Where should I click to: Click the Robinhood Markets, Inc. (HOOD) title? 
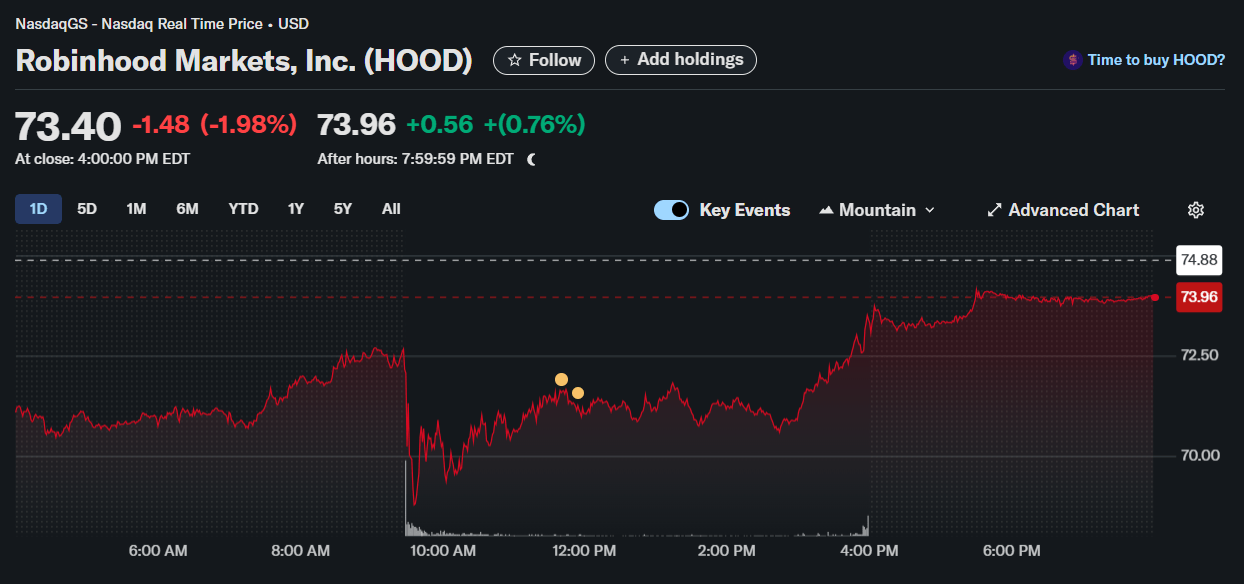pos(244,60)
